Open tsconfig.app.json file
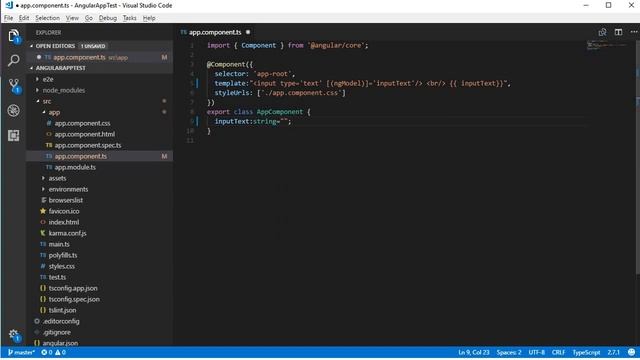The height and width of the screenshot is (360, 640). 100,289
